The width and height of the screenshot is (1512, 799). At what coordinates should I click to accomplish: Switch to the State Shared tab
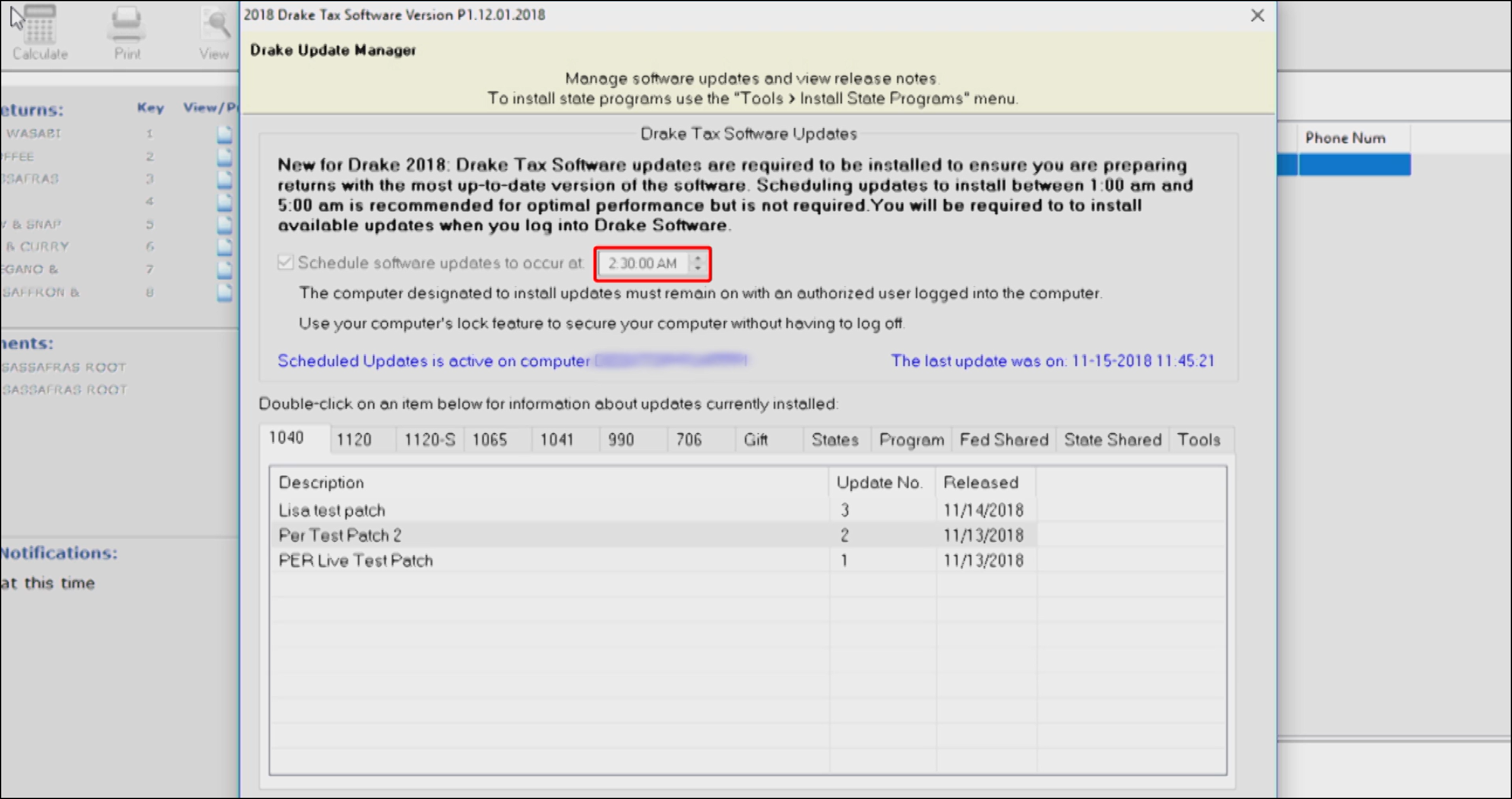pyautogui.click(x=1113, y=440)
